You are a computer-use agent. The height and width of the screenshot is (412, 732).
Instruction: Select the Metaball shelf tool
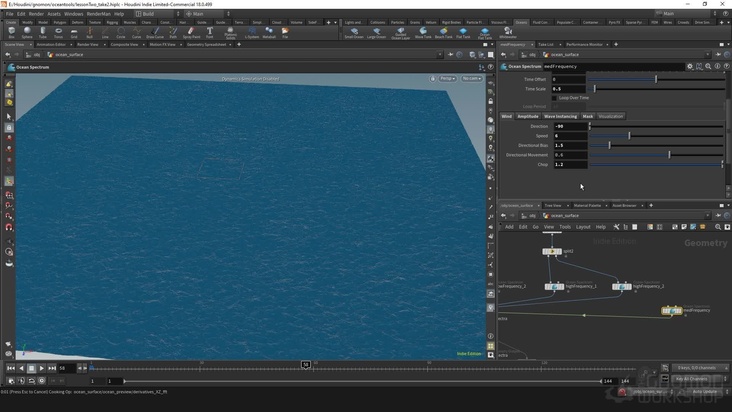click(x=269, y=32)
